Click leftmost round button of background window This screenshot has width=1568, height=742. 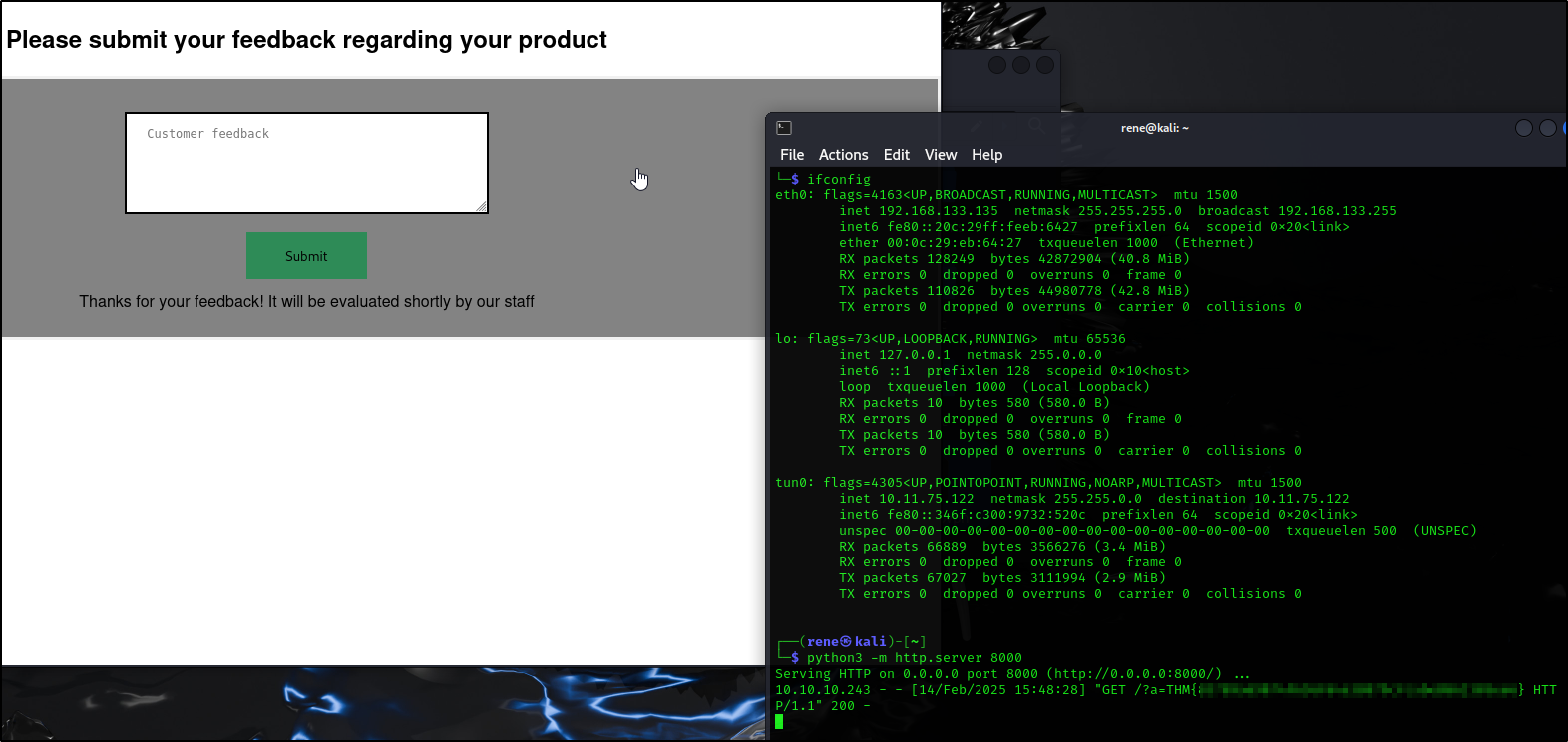pyautogui.click(x=996, y=65)
